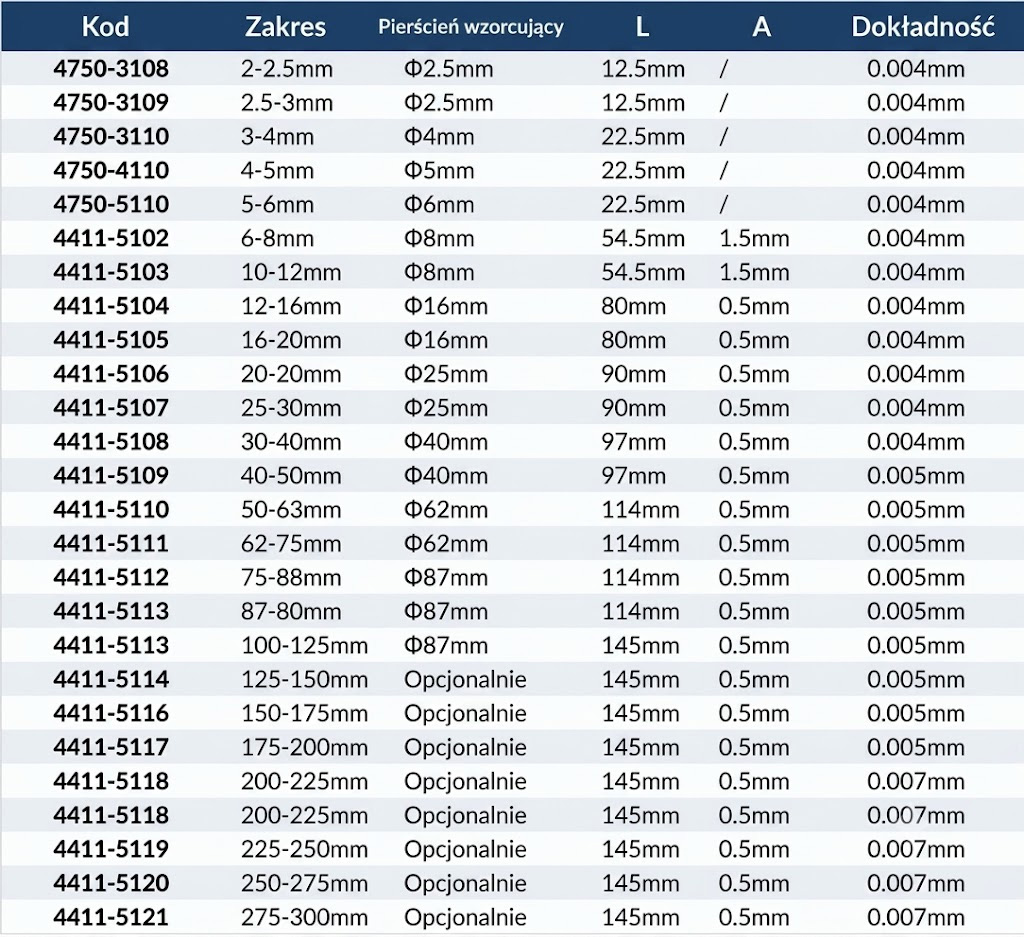Click the Pierścień wzorcujący column header
Screen dimensions: 1024x937
tap(471, 27)
